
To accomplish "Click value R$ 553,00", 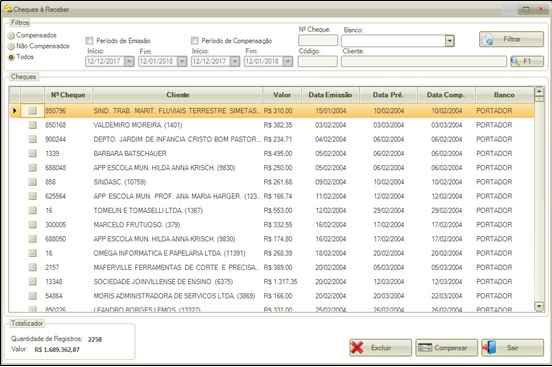I will [278, 211].
